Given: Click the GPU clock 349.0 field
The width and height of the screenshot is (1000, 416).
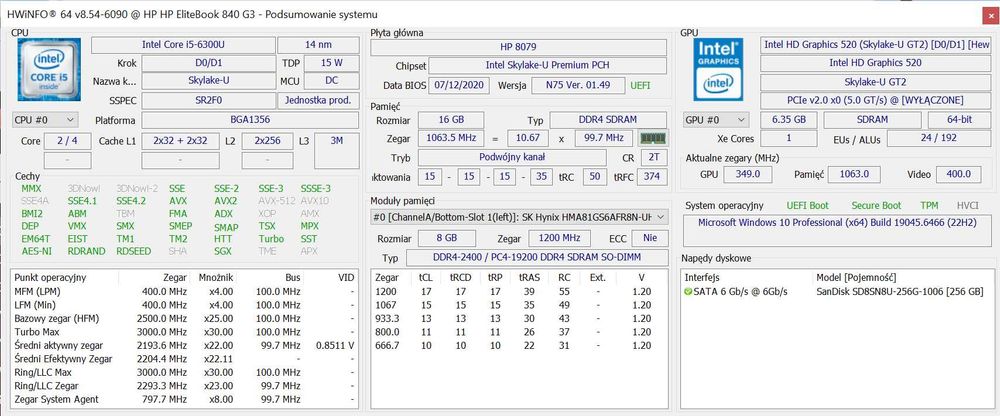Looking at the screenshot, I should click(748, 174).
